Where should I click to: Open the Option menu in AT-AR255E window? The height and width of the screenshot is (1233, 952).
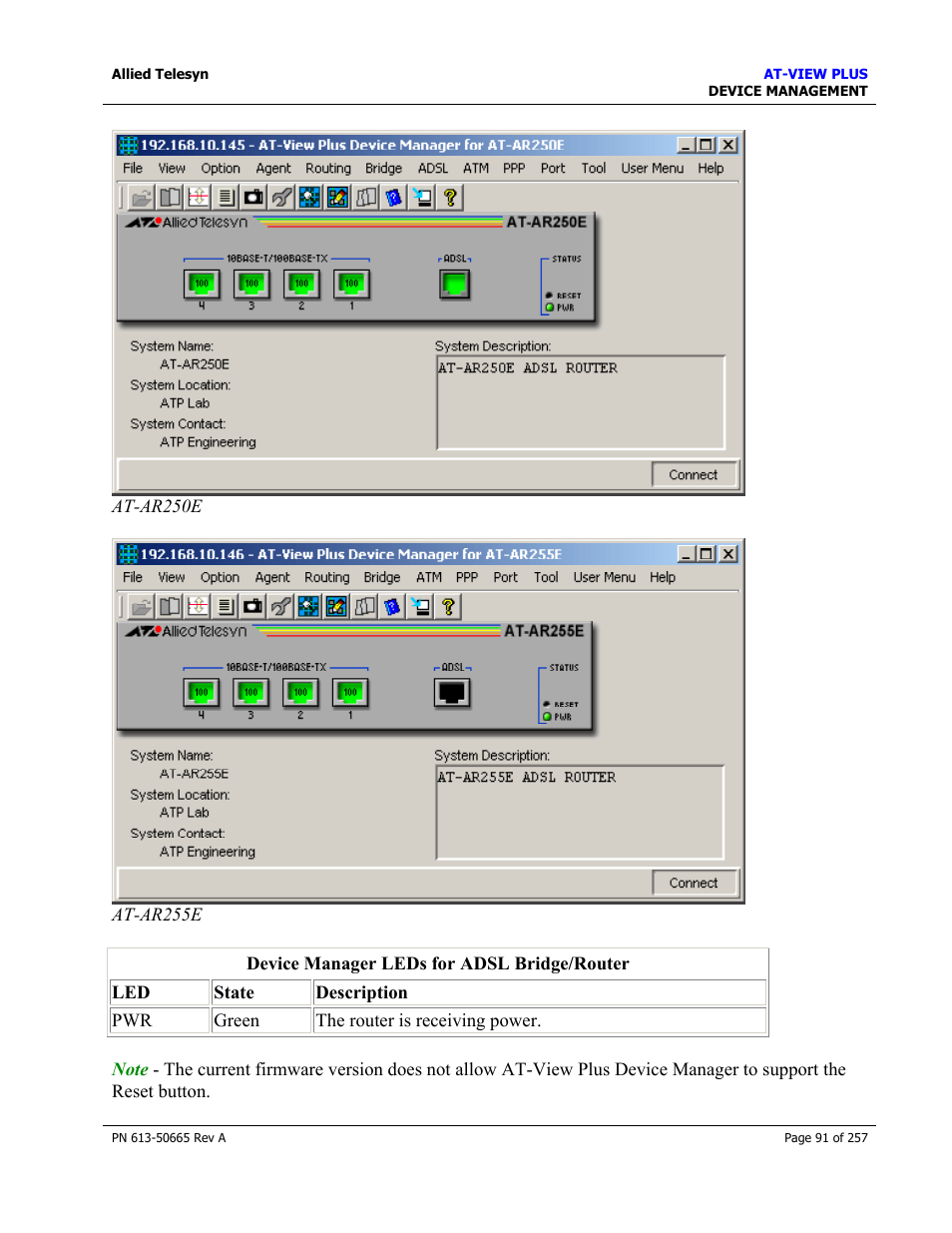220,578
